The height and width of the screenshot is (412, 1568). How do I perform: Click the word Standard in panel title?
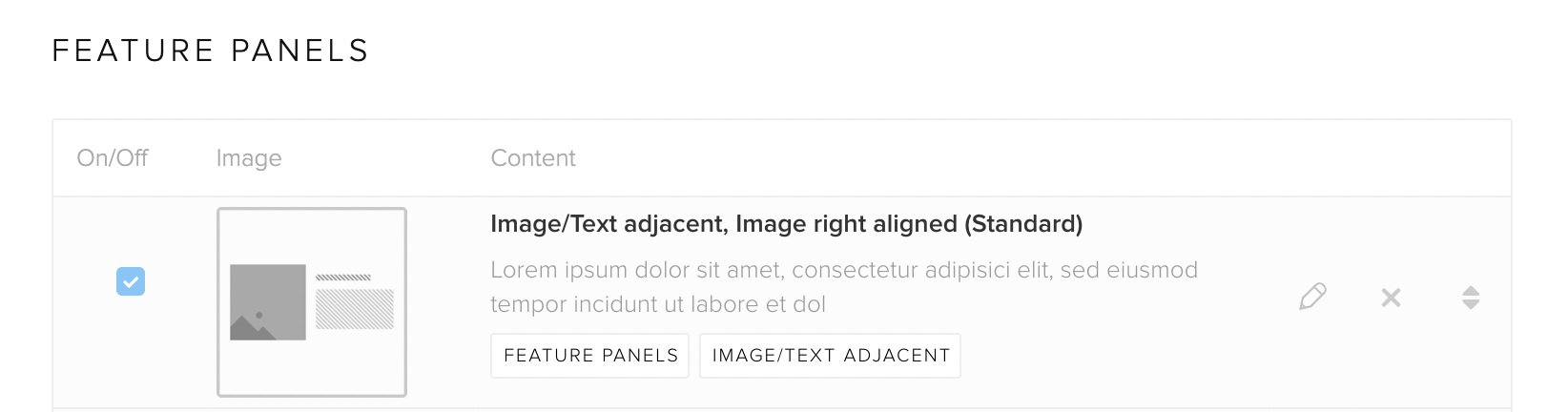[1023, 224]
